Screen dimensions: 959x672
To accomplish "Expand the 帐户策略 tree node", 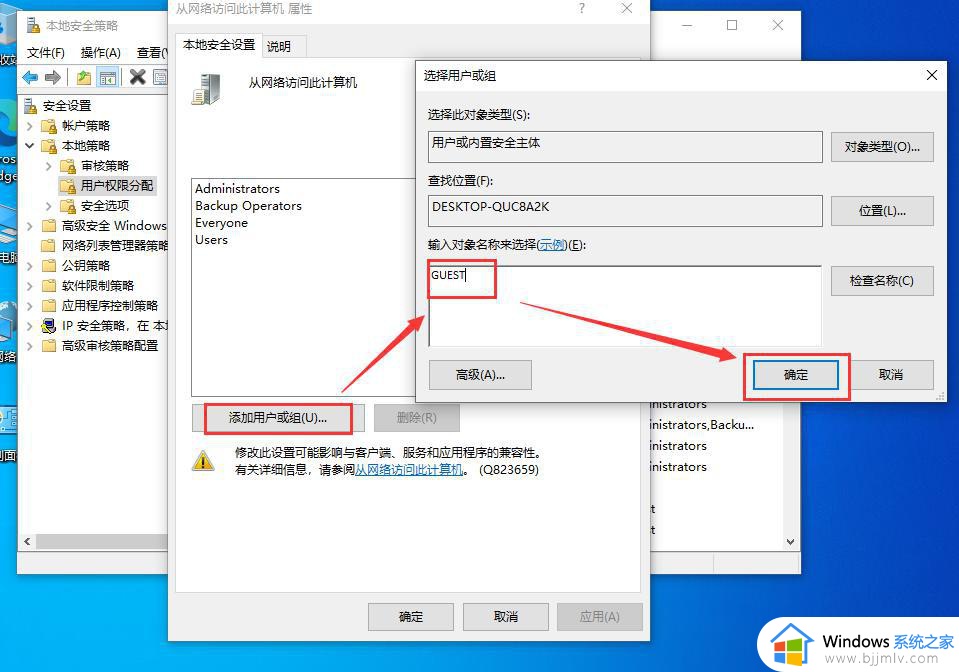I will click(x=29, y=126).
